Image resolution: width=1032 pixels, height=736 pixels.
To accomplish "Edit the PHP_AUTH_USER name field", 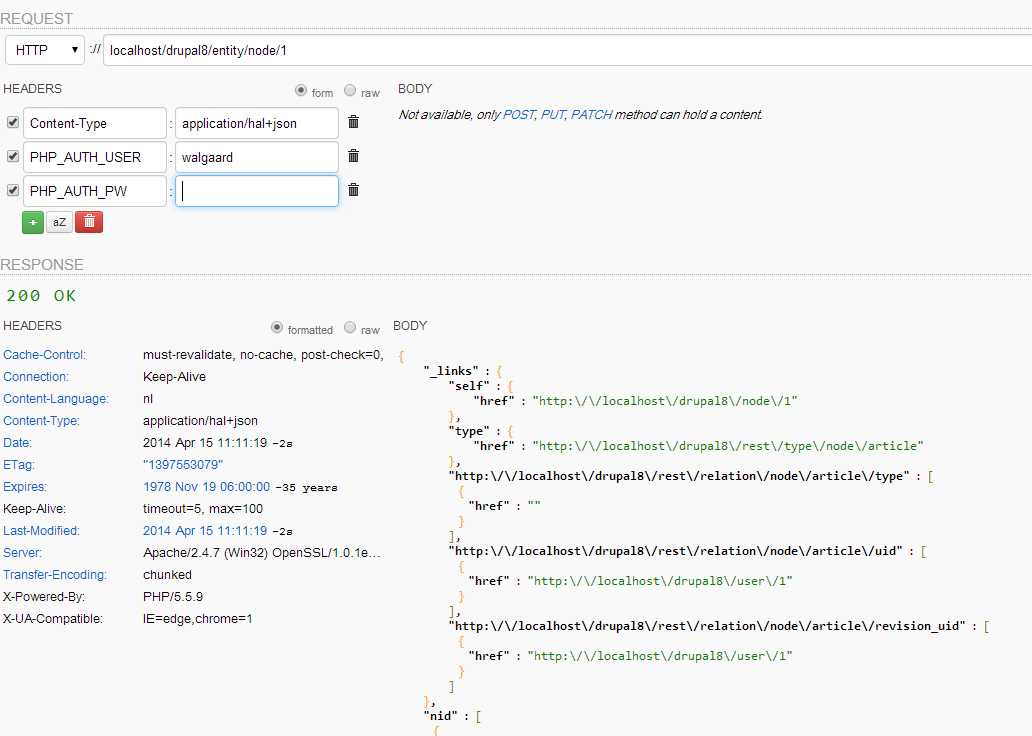I will tap(95, 157).
